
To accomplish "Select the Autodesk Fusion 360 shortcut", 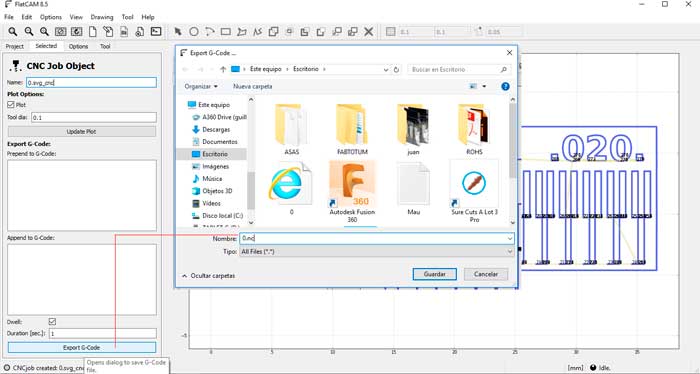I will tap(352, 192).
